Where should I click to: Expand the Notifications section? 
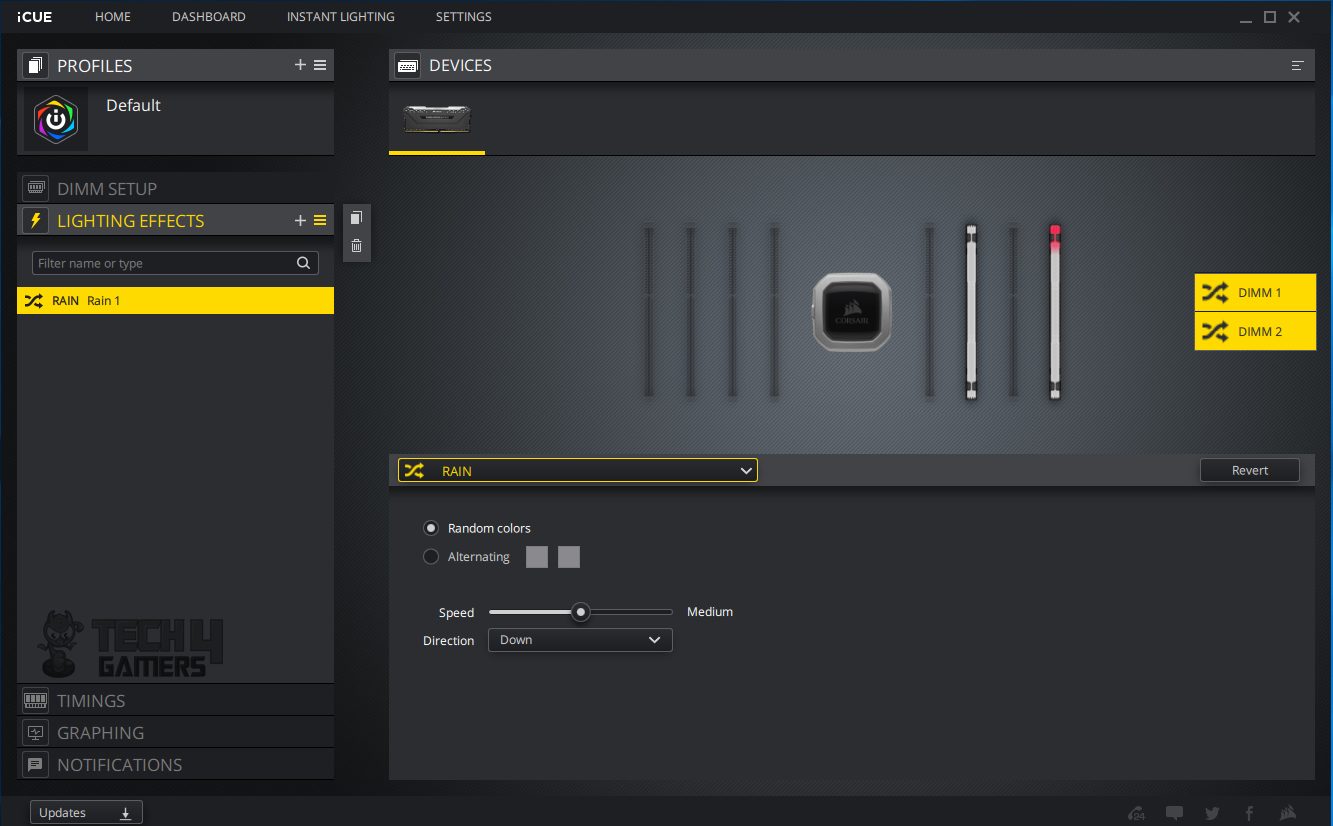[x=175, y=764]
